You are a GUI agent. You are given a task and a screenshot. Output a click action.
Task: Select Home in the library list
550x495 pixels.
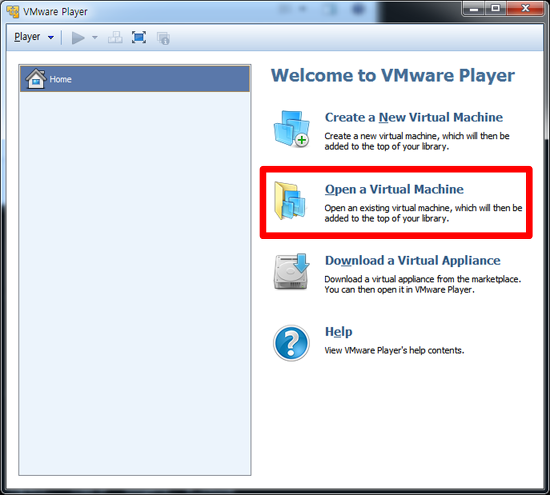(135, 79)
